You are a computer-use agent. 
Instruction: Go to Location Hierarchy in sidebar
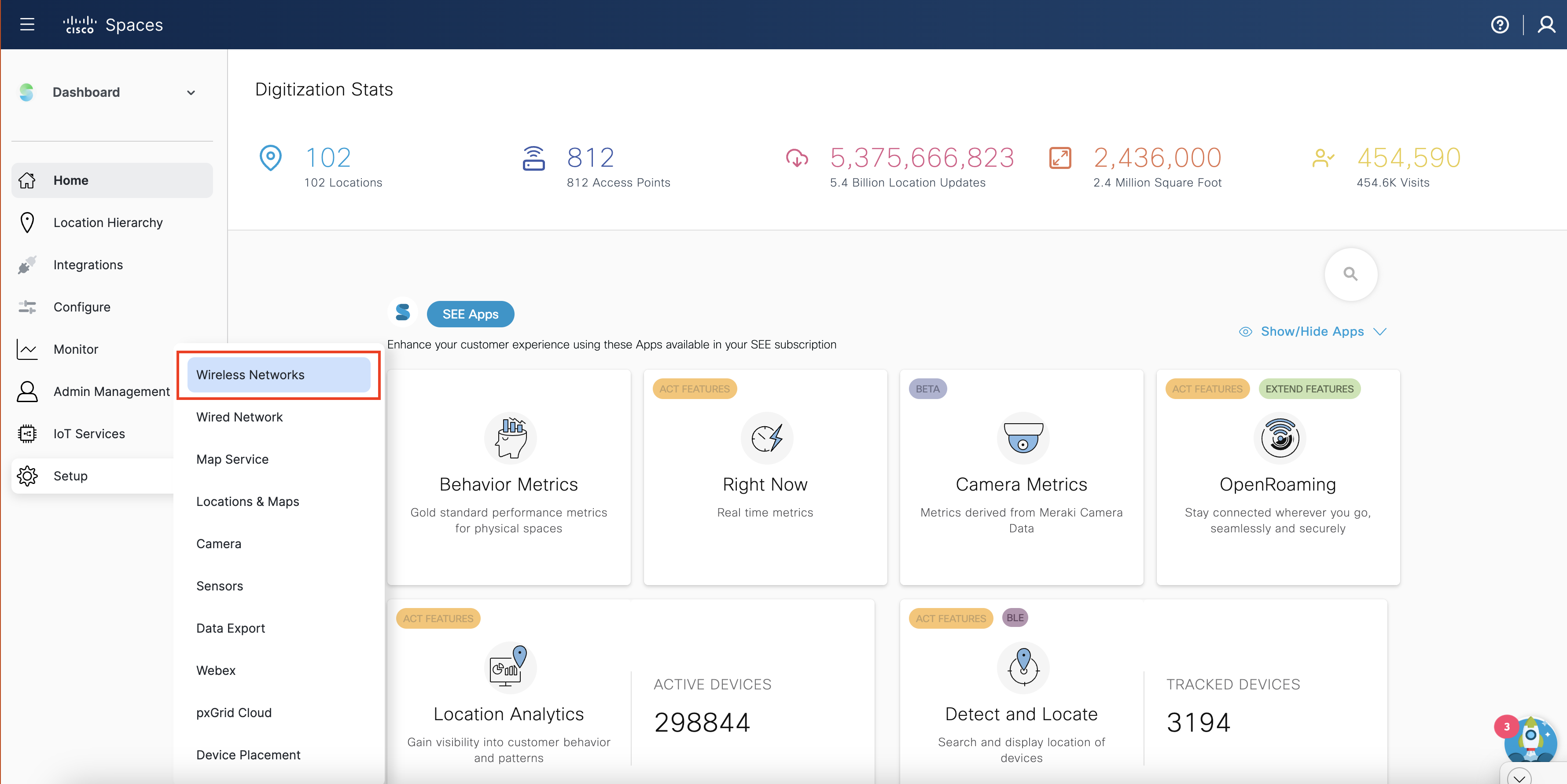click(108, 223)
